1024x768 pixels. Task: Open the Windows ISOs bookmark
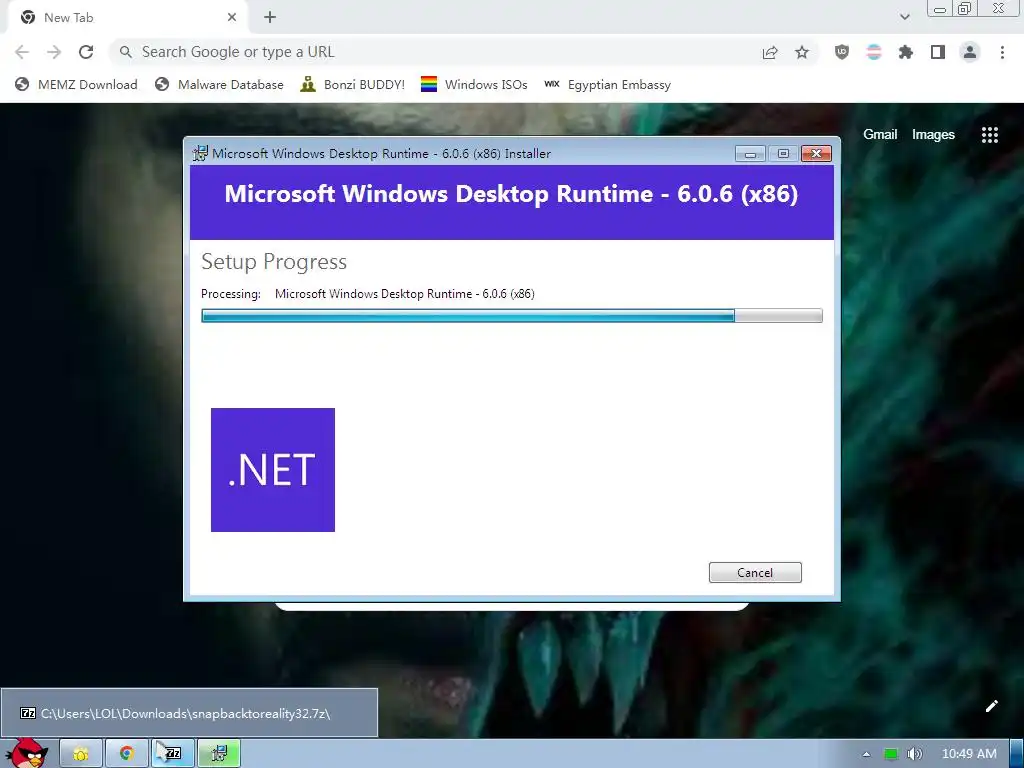(x=474, y=85)
